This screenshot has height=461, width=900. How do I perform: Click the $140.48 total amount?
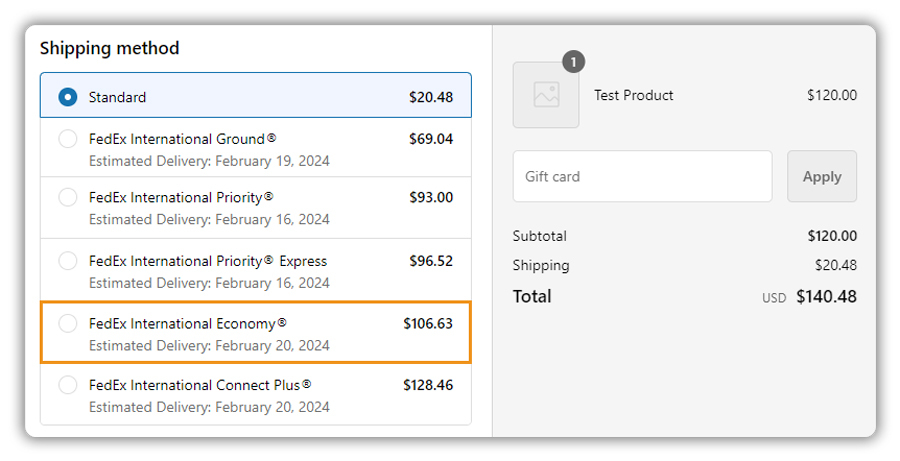tap(826, 296)
